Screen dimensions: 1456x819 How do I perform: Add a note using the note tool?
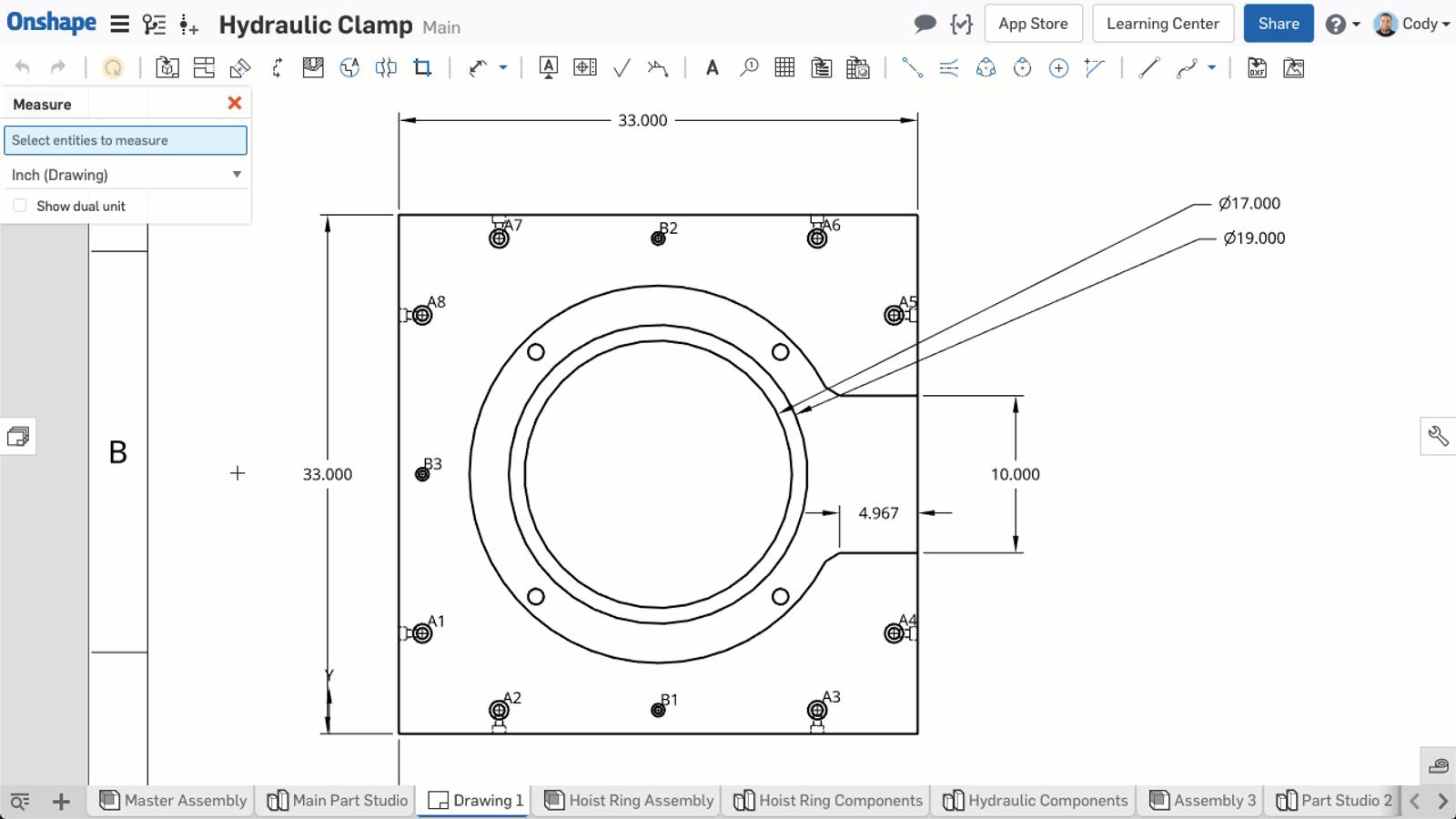click(713, 66)
